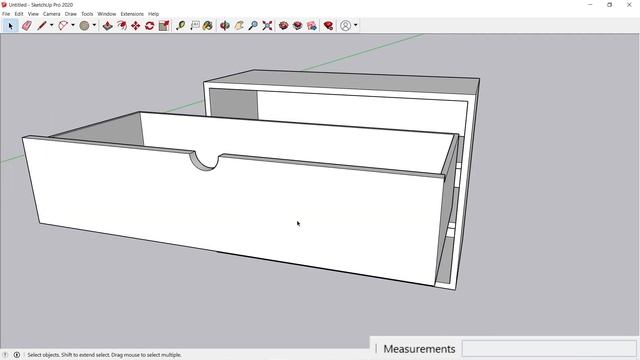Click the cabinet top face
The image size is (640, 360).
tap(359, 82)
